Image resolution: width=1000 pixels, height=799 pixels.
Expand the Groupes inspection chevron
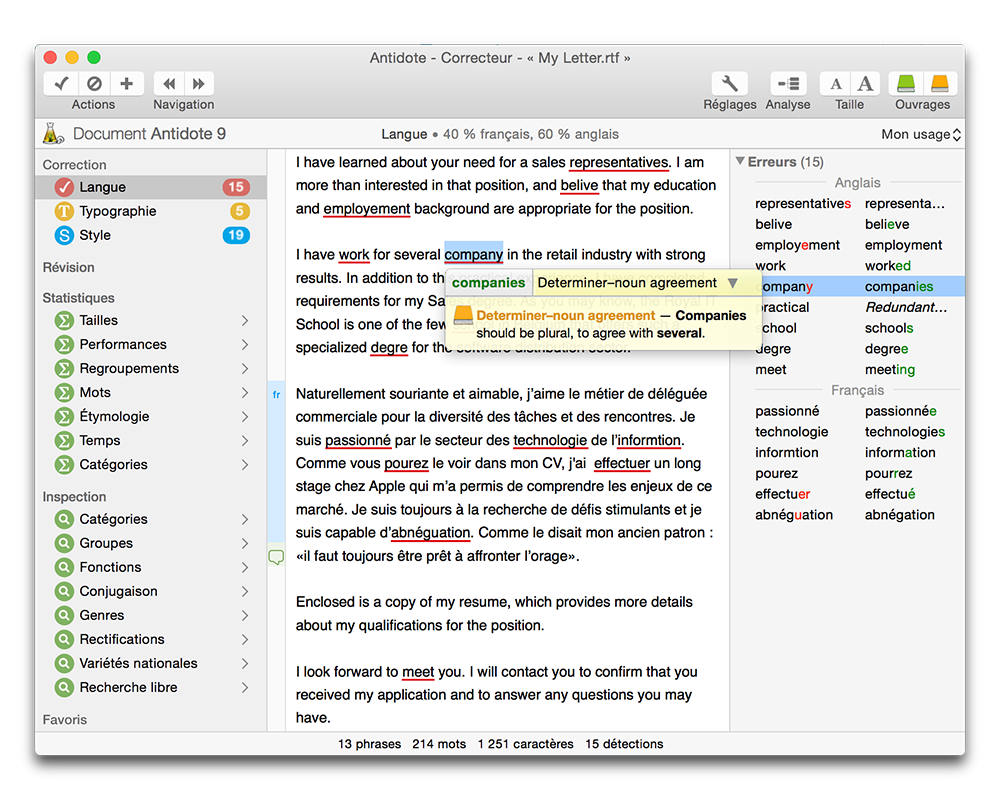[245, 543]
